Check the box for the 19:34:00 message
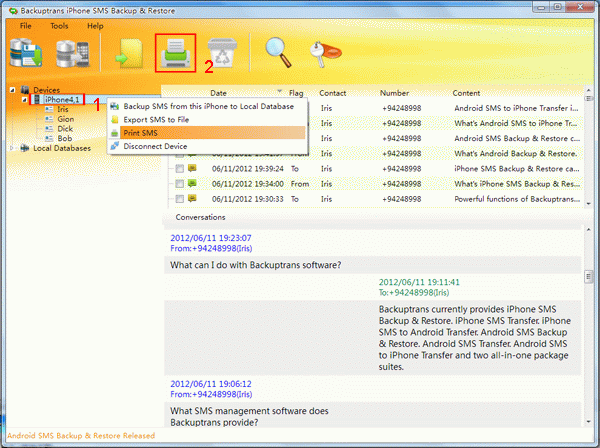This screenshot has height=448, width=600. [x=179, y=184]
